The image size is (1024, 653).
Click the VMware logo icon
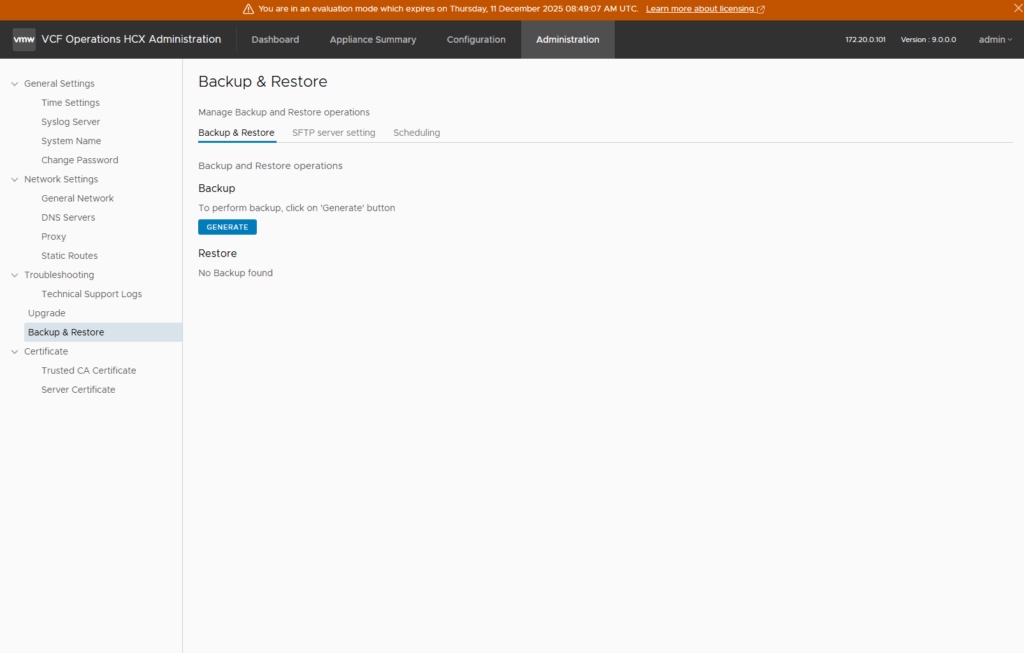[x=24, y=40]
